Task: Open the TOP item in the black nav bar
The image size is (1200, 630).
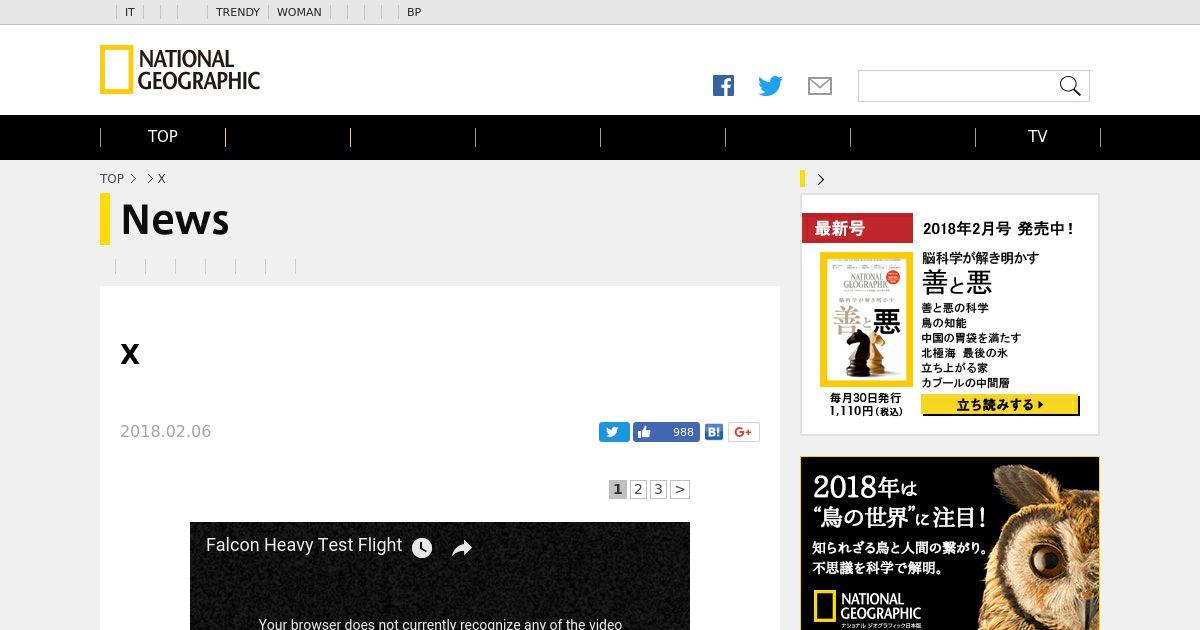Action: [163, 137]
